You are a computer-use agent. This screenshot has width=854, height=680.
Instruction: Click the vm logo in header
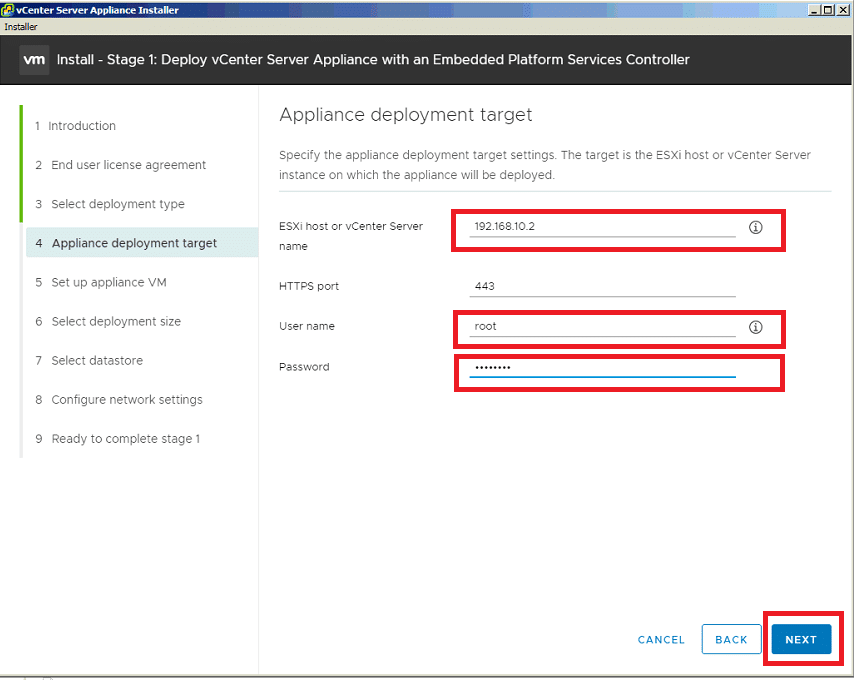pos(34,60)
